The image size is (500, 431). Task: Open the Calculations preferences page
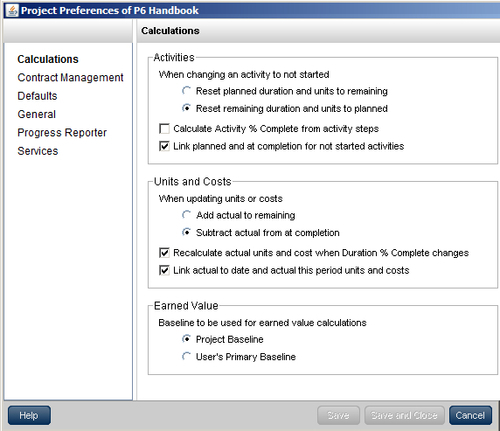[48, 59]
